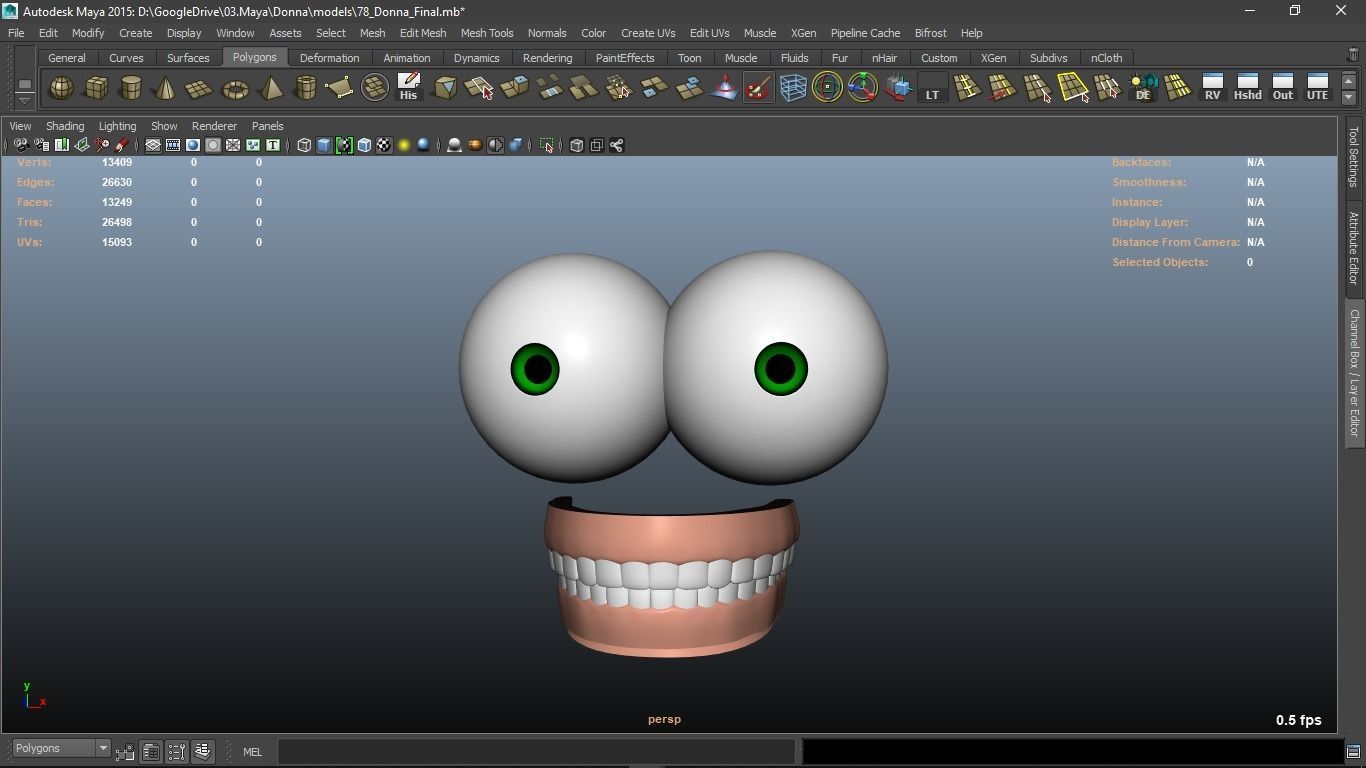Create a polygon pipe from the shelf
The image size is (1366, 768).
pyautogui.click(x=305, y=89)
